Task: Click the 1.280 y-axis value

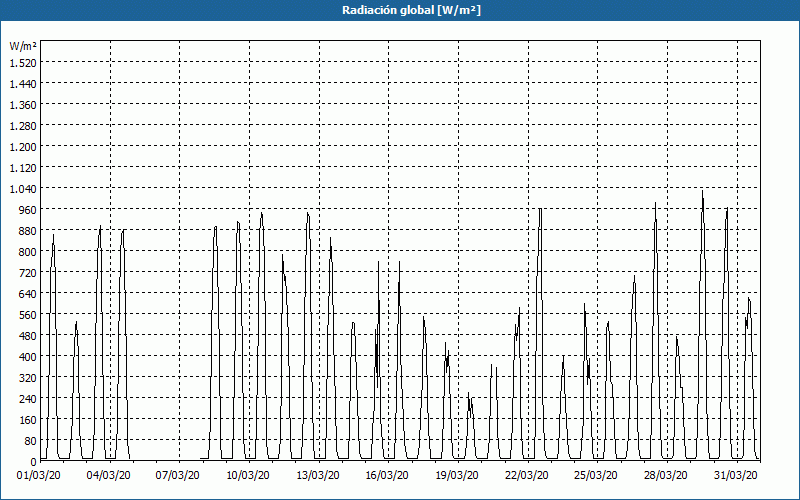Action: 23,126
